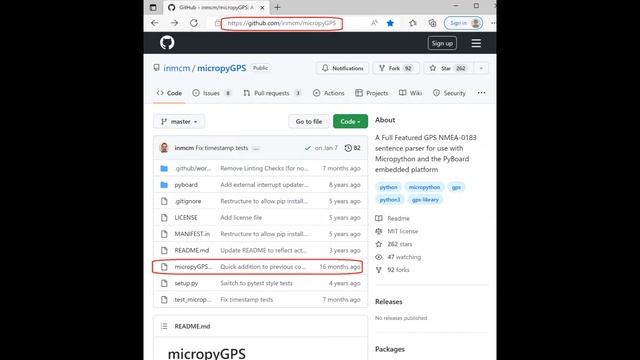Click the star icon next to 262 stars
The image size is (640, 360).
click(379, 244)
